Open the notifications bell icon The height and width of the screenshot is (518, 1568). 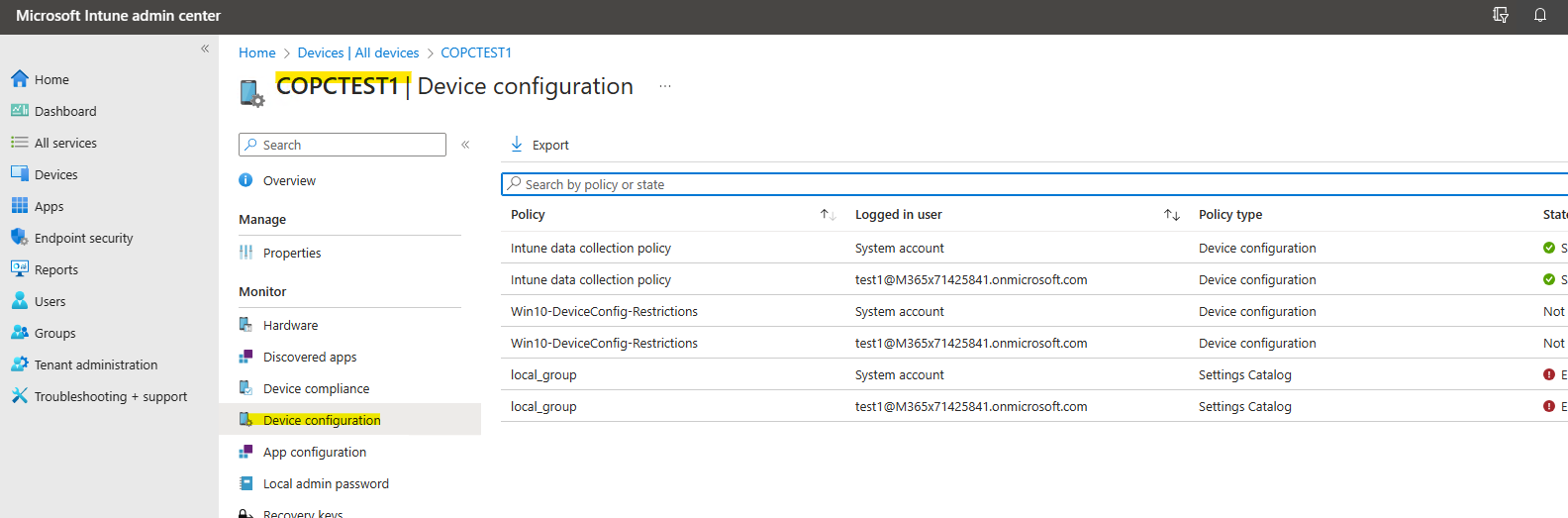click(1540, 15)
